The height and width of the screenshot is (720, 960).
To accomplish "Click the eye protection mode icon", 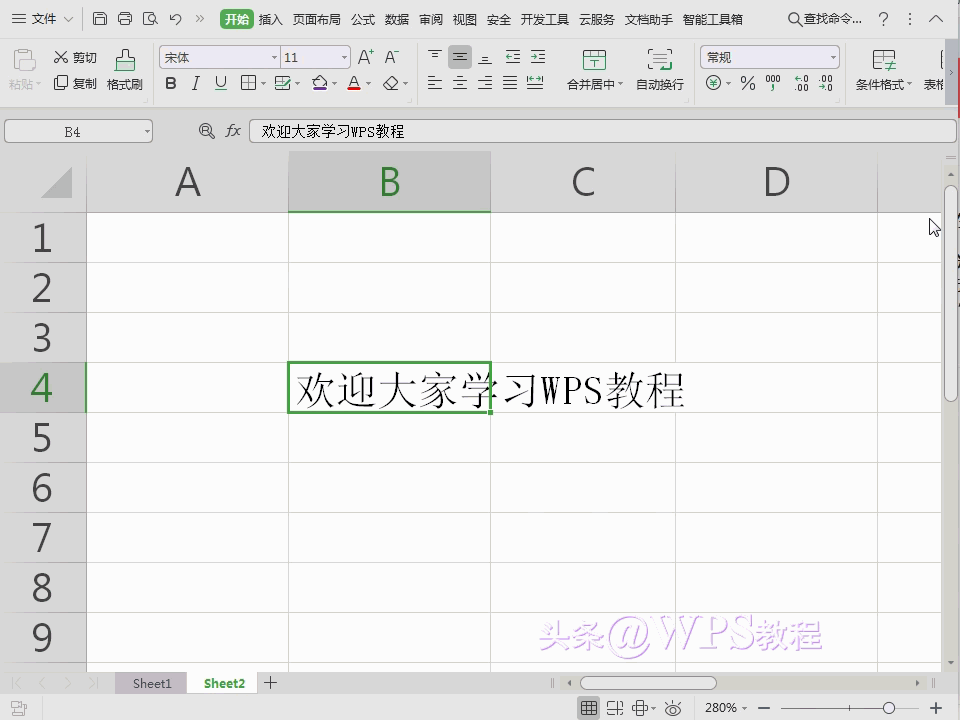I will (673, 708).
